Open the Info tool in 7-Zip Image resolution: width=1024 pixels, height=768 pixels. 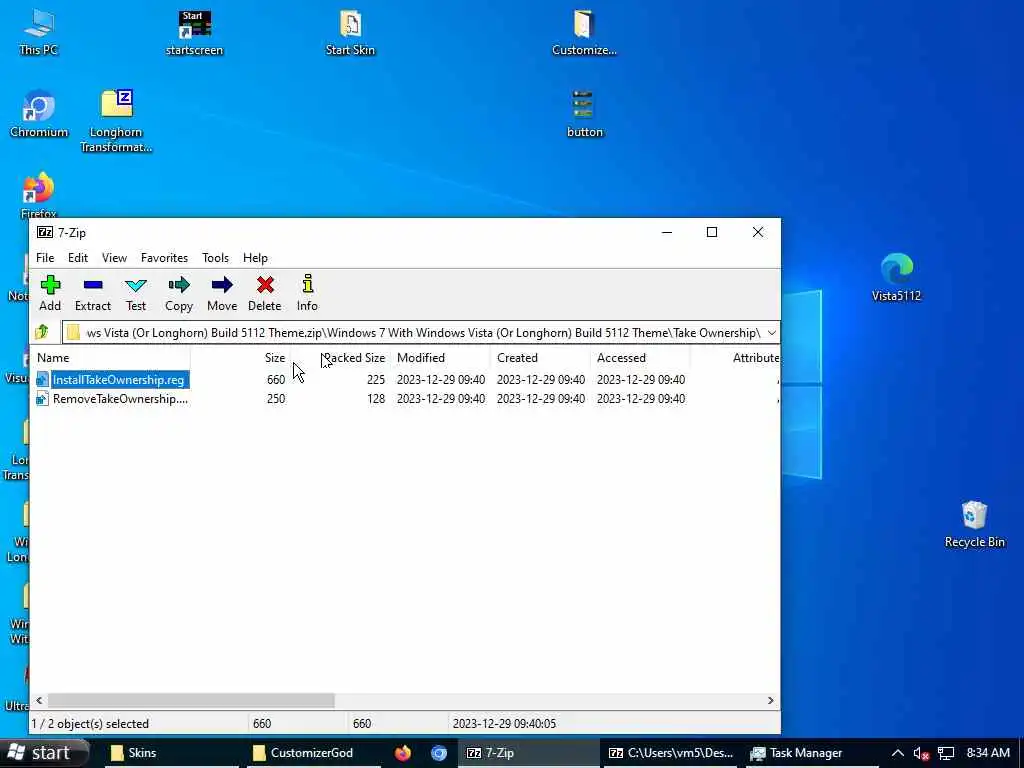tap(308, 293)
